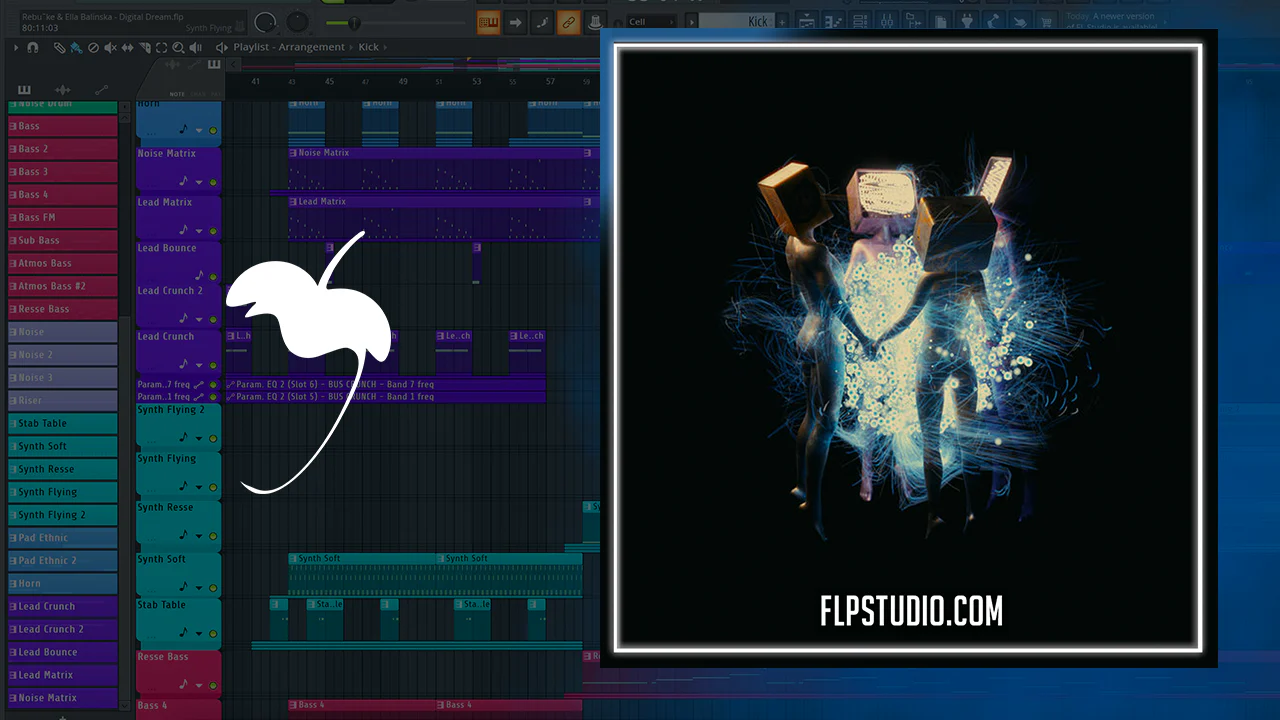Viewport: 1280px width, 720px height.
Task: Mute the Synth Soft track
Action: point(213,588)
